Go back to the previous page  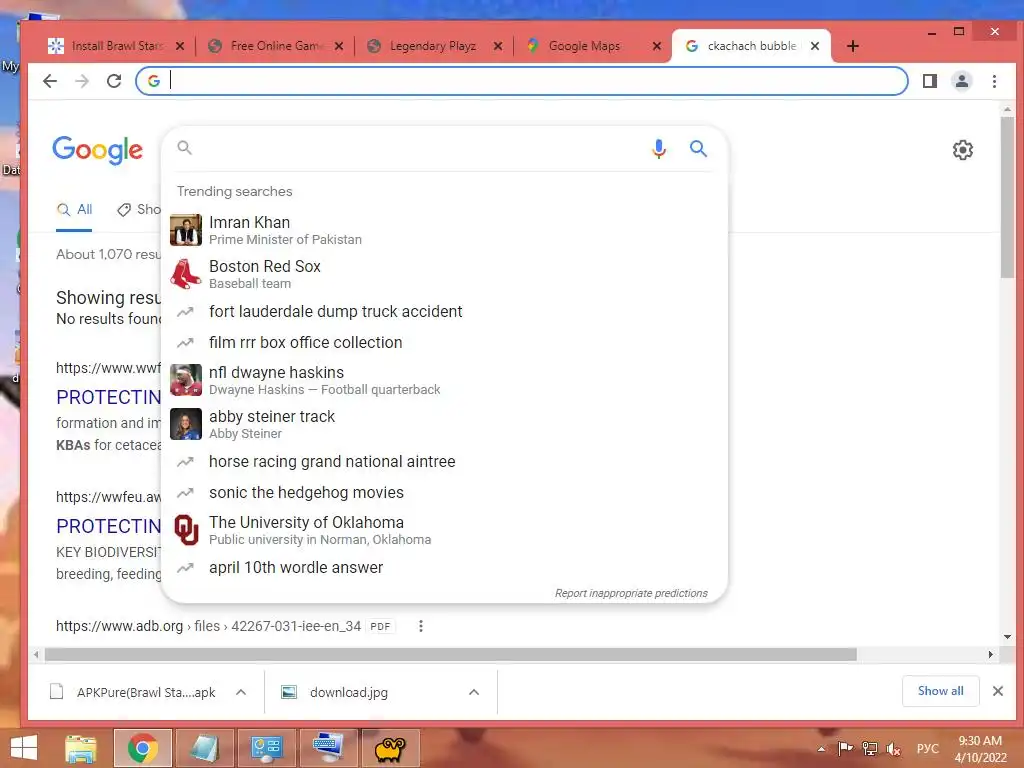click(x=50, y=81)
